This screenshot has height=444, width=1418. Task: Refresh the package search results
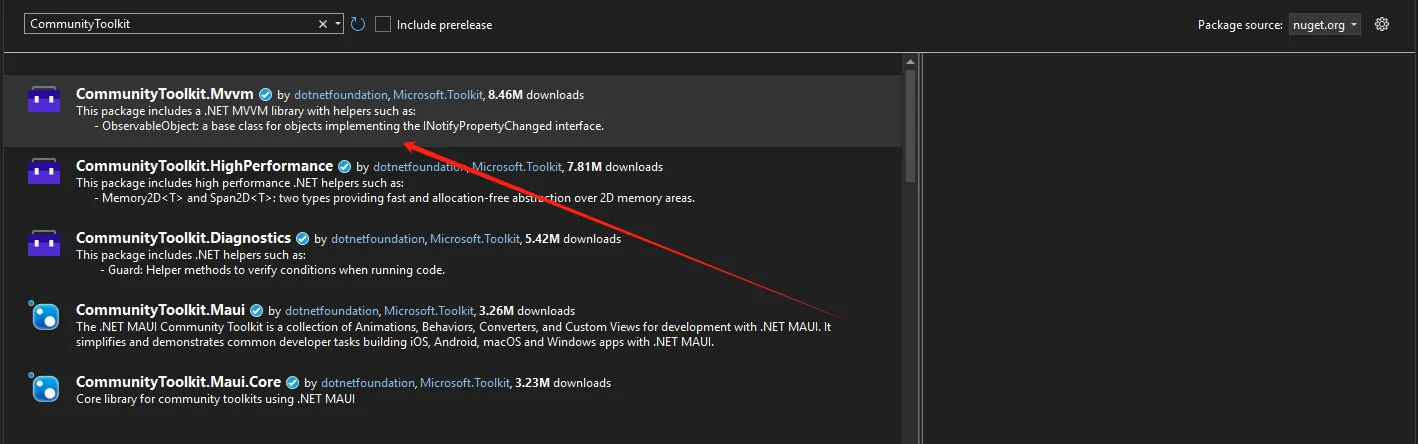358,24
